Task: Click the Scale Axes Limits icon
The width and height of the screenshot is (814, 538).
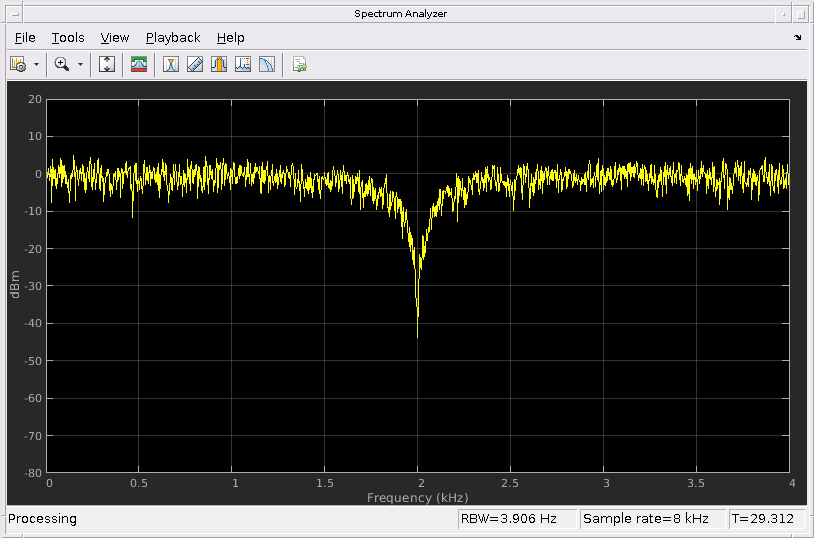Action: [108, 64]
